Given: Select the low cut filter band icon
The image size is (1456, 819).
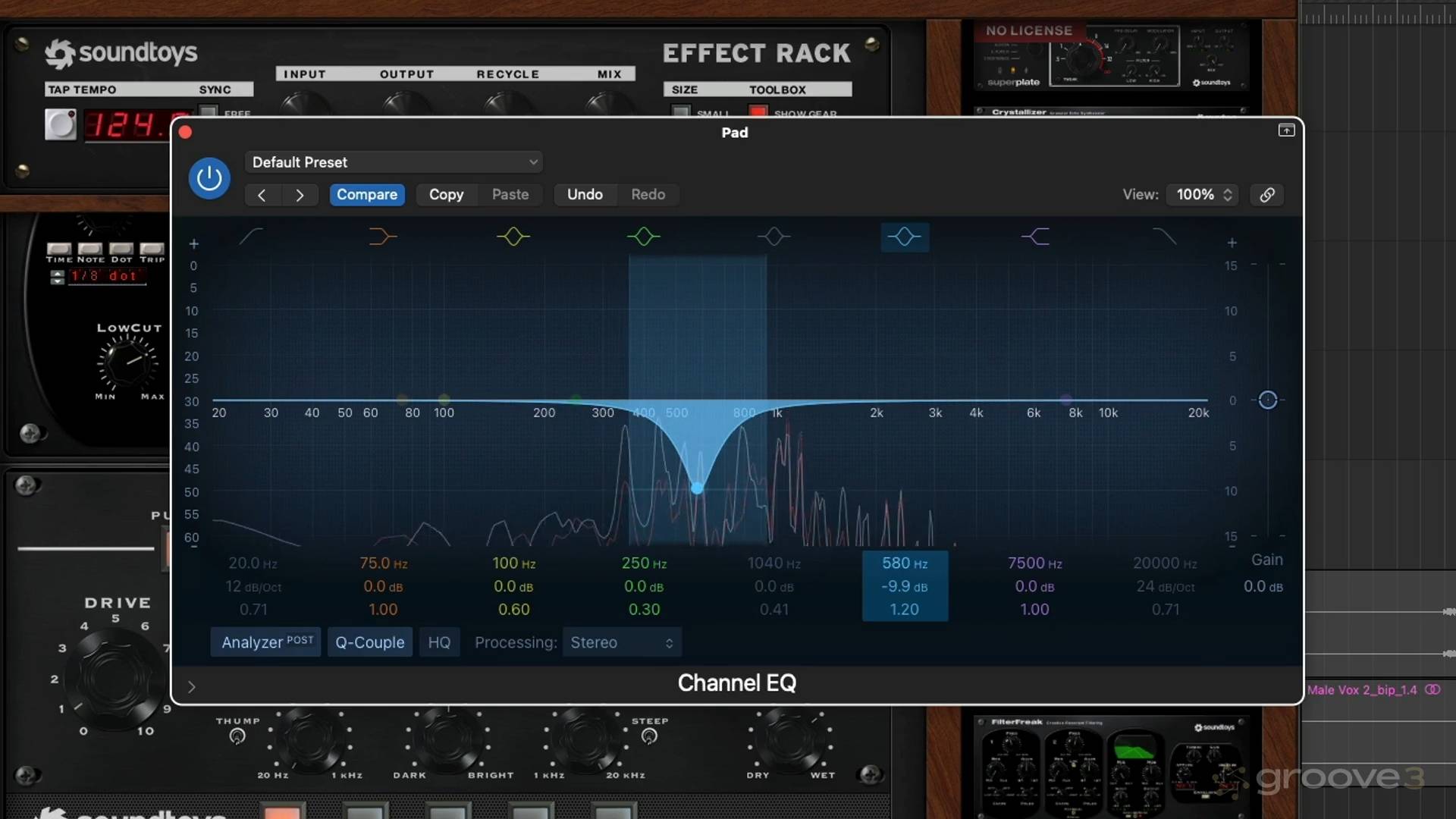Looking at the screenshot, I should click(253, 237).
